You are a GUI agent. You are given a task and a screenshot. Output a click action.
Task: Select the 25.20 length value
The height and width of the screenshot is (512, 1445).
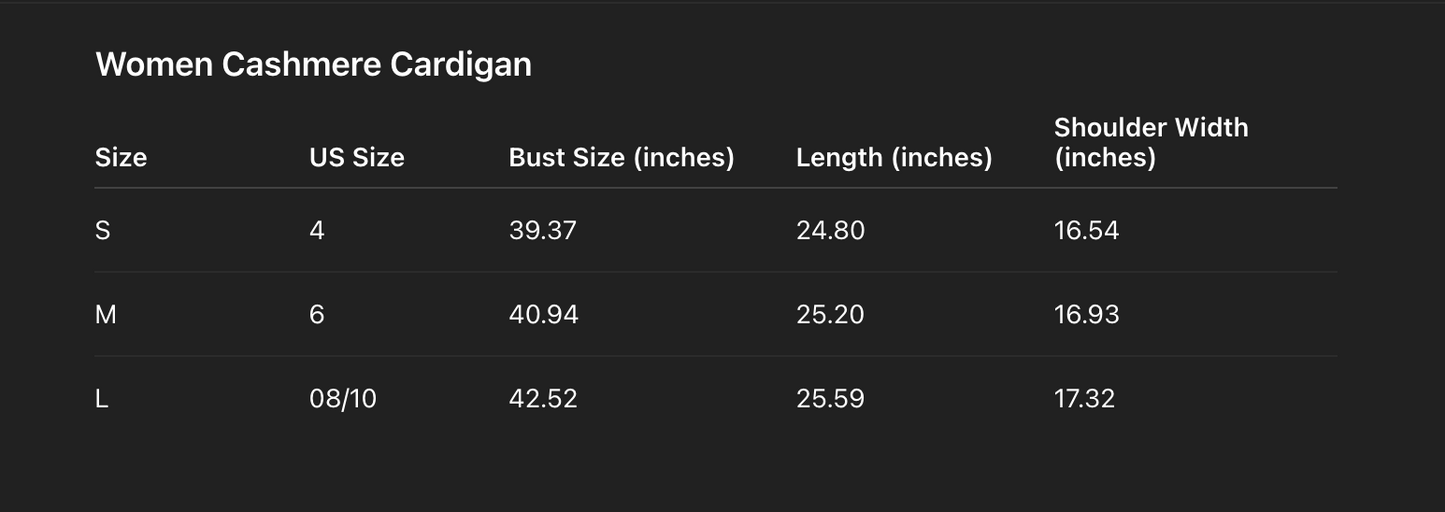point(830,315)
